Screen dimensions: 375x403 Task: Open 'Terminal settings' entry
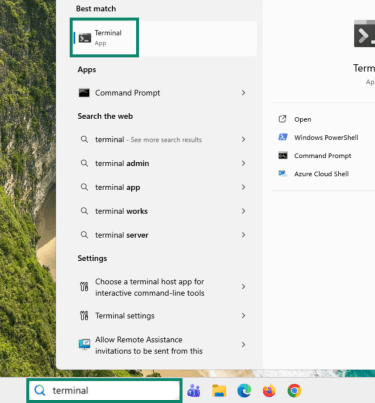click(x=125, y=316)
